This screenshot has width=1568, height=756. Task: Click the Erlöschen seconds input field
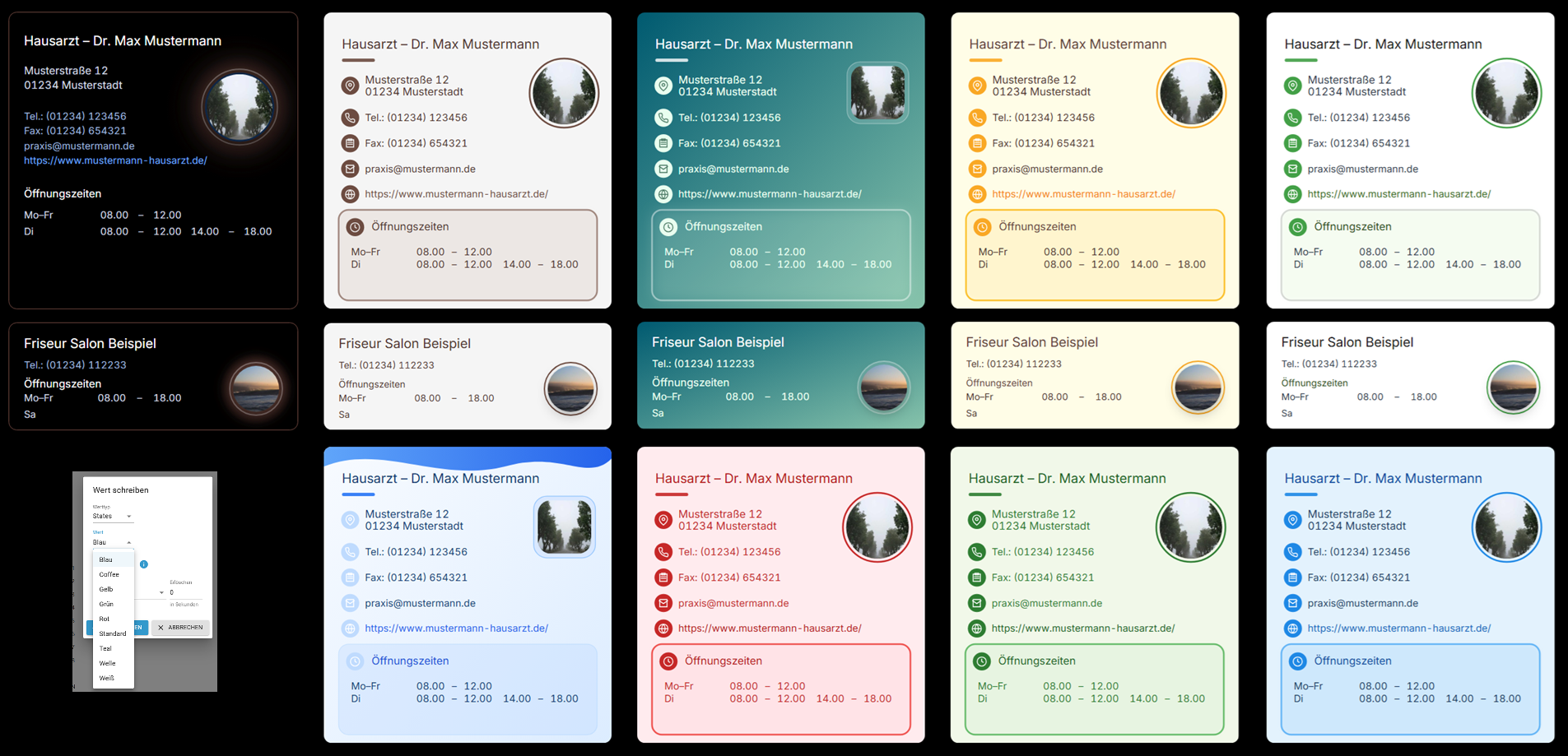coord(184,592)
